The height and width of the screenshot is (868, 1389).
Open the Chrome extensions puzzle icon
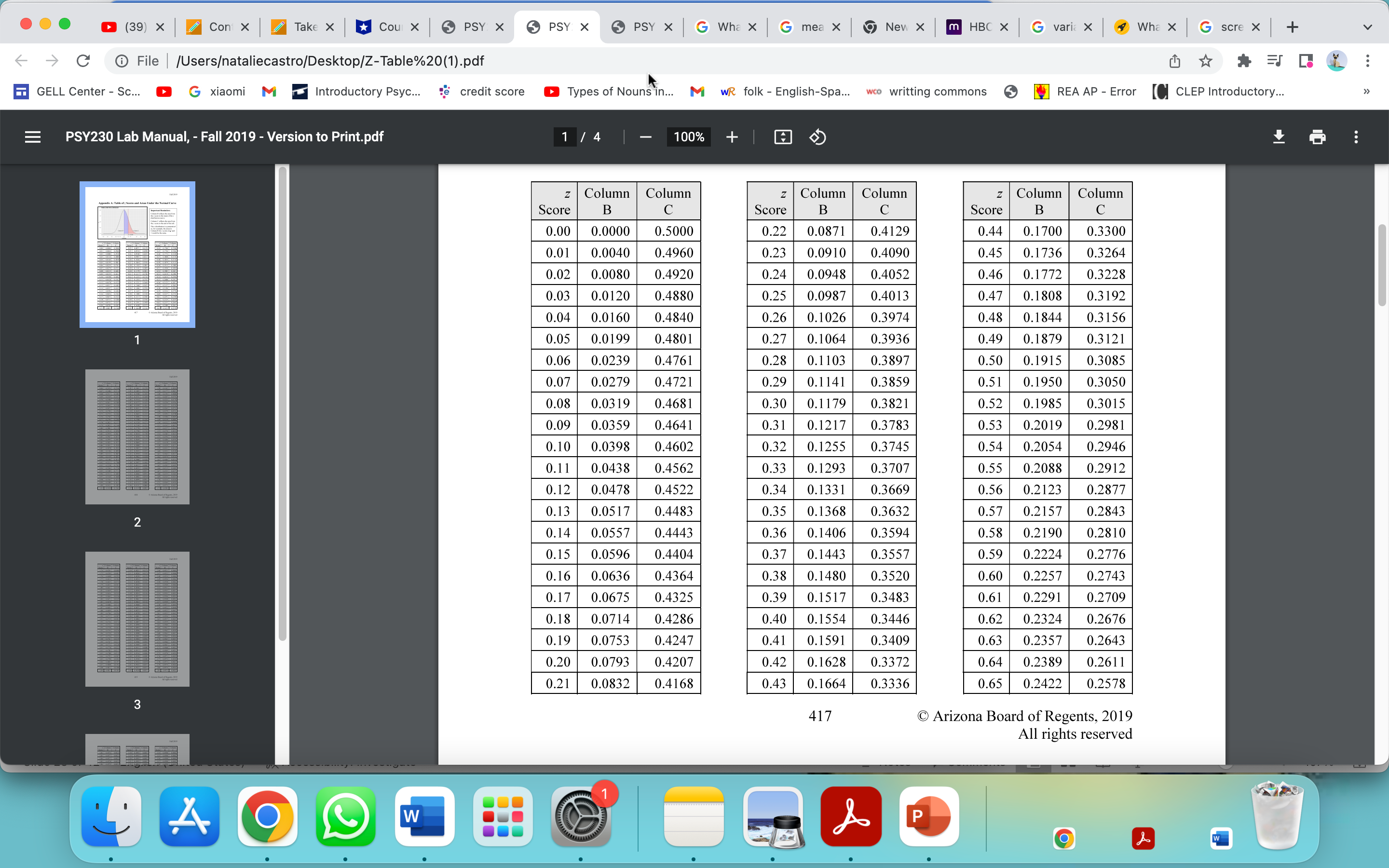pyautogui.click(x=1244, y=61)
